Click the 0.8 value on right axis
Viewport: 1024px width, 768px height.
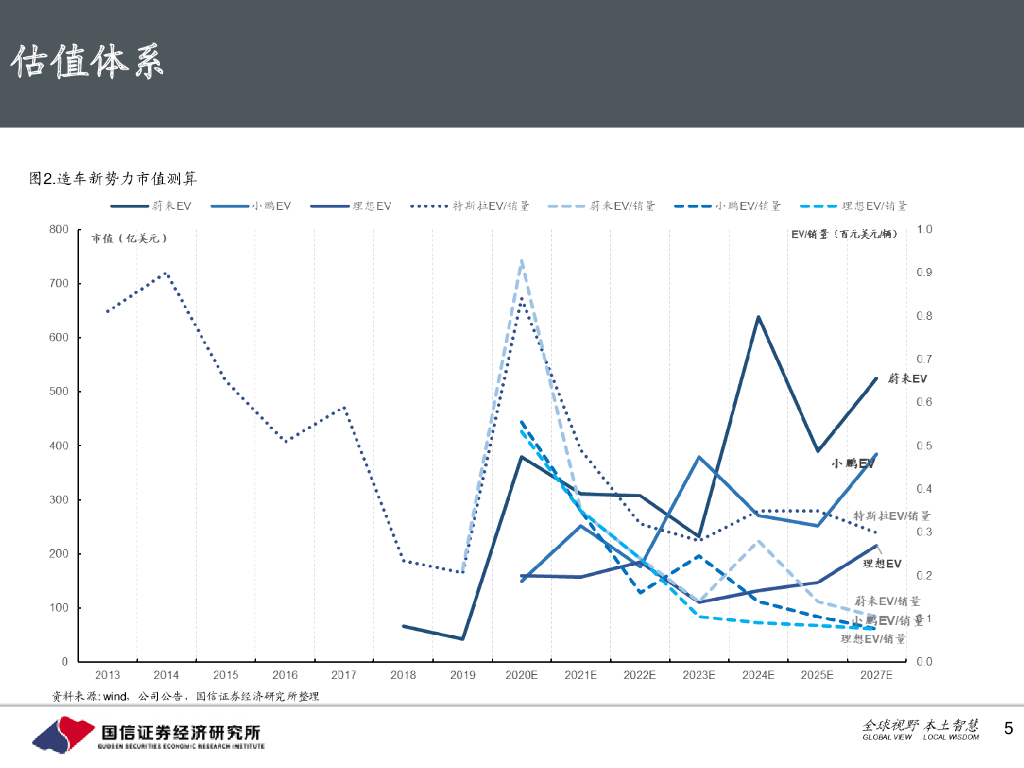point(924,316)
